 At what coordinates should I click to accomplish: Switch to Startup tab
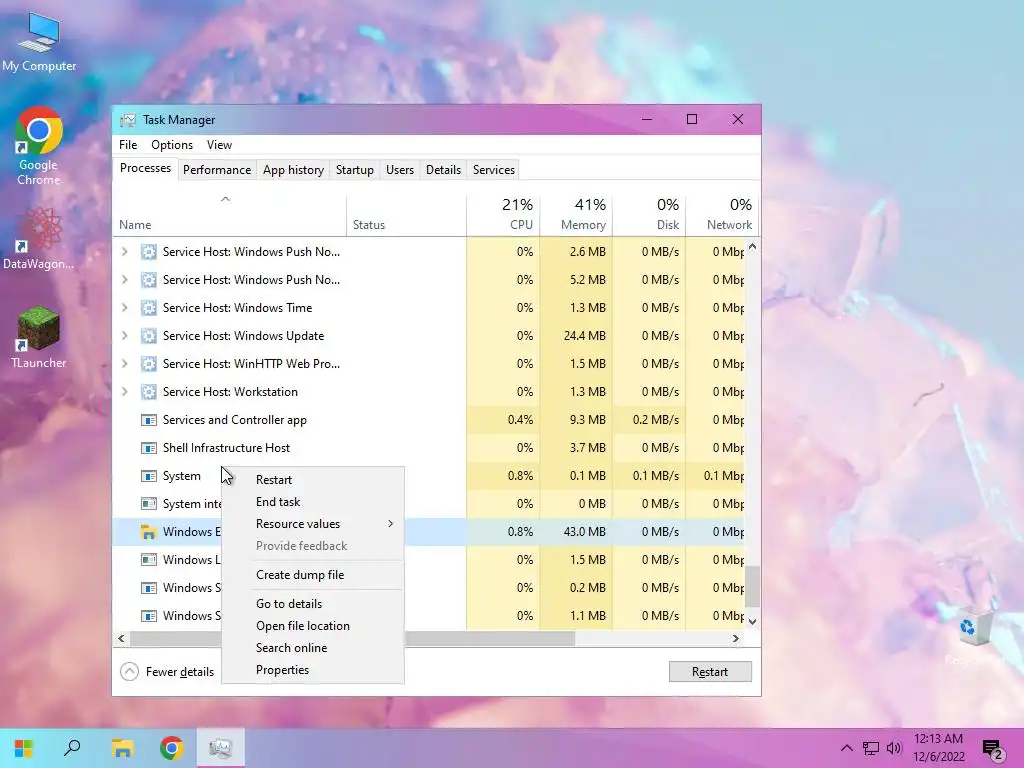point(355,170)
